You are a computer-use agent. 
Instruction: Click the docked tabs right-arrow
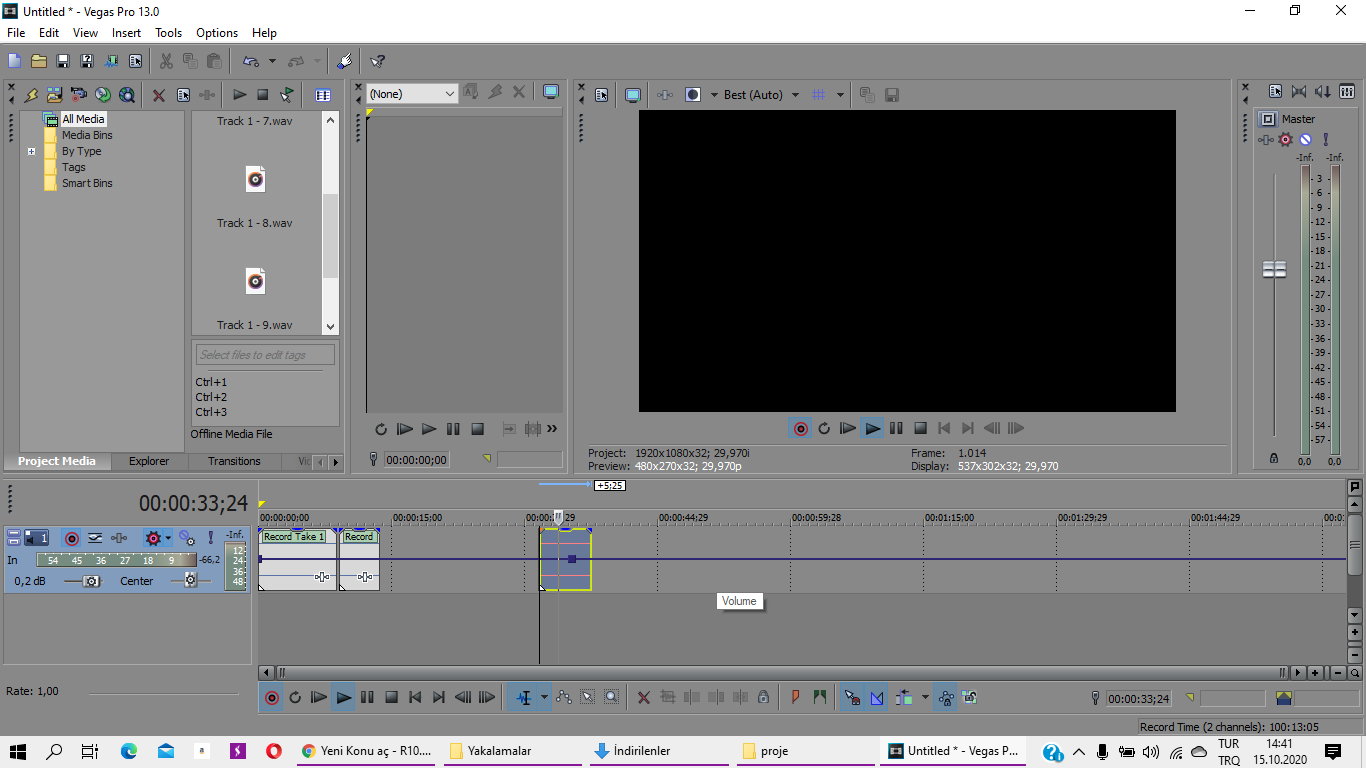(335, 462)
